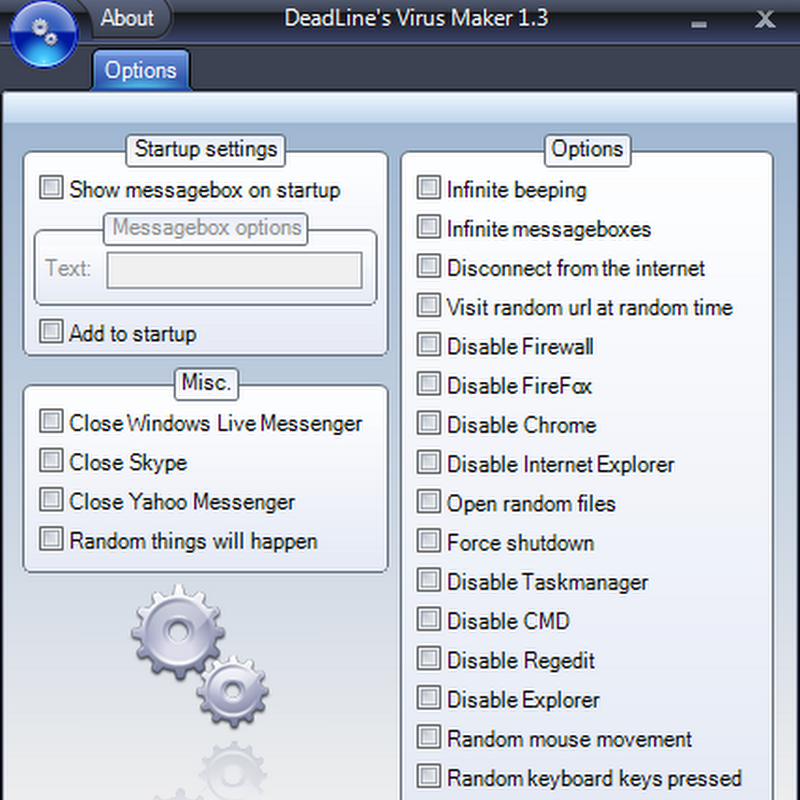Switch to the Options tab
Viewport: 800px width, 800px height.
pyautogui.click(x=141, y=70)
